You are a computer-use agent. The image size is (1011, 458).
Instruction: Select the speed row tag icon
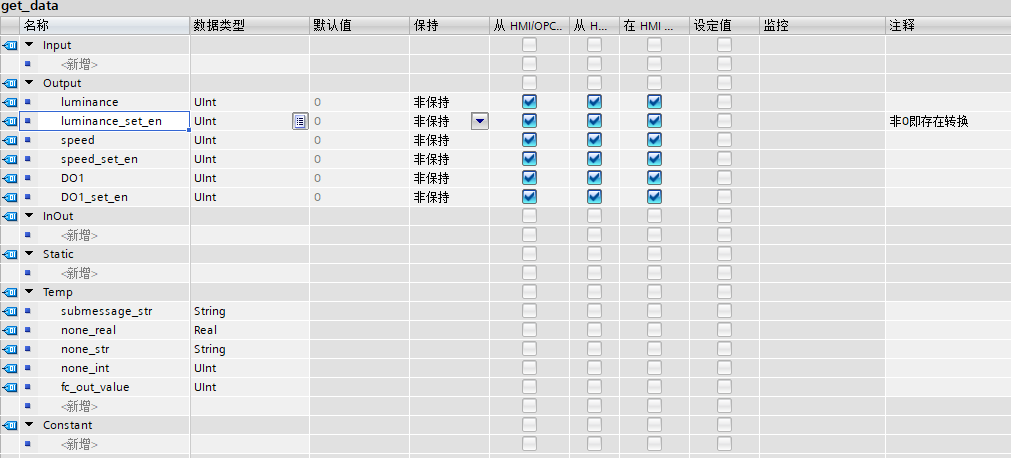point(10,140)
